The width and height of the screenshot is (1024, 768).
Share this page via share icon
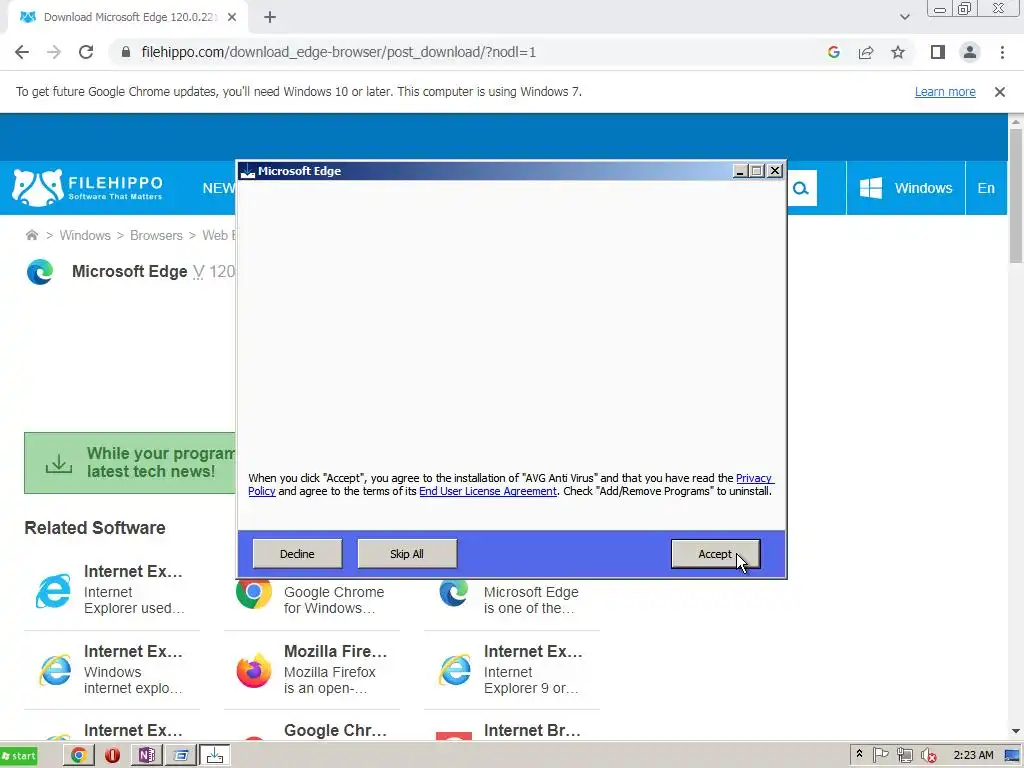(x=866, y=52)
